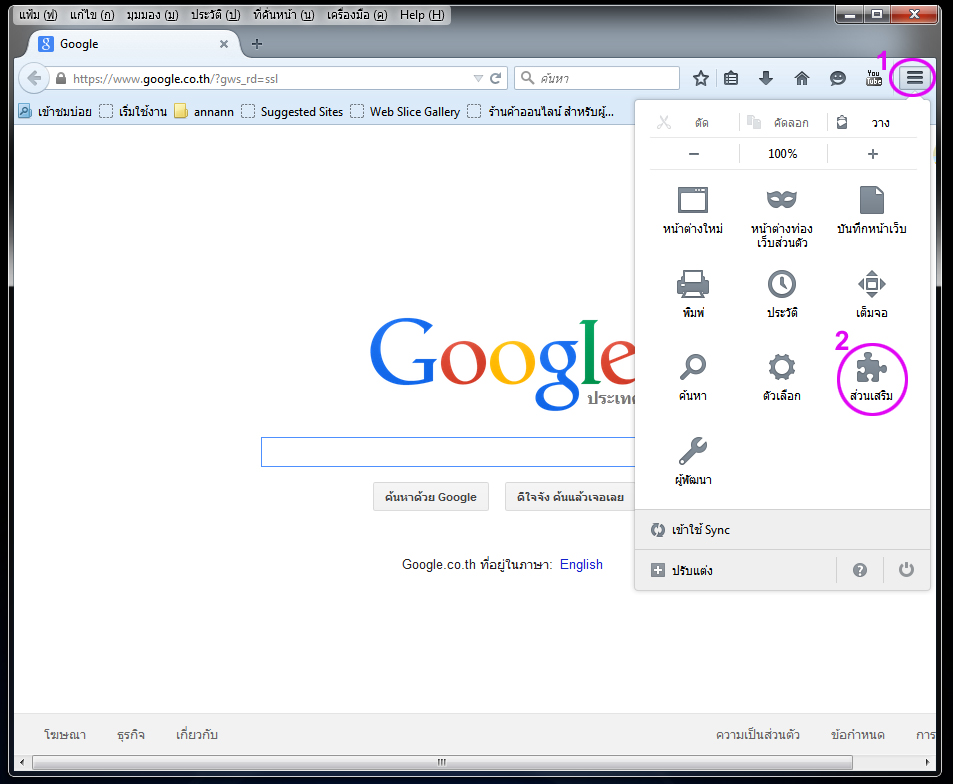Open Developer wrench icon

[692, 451]
